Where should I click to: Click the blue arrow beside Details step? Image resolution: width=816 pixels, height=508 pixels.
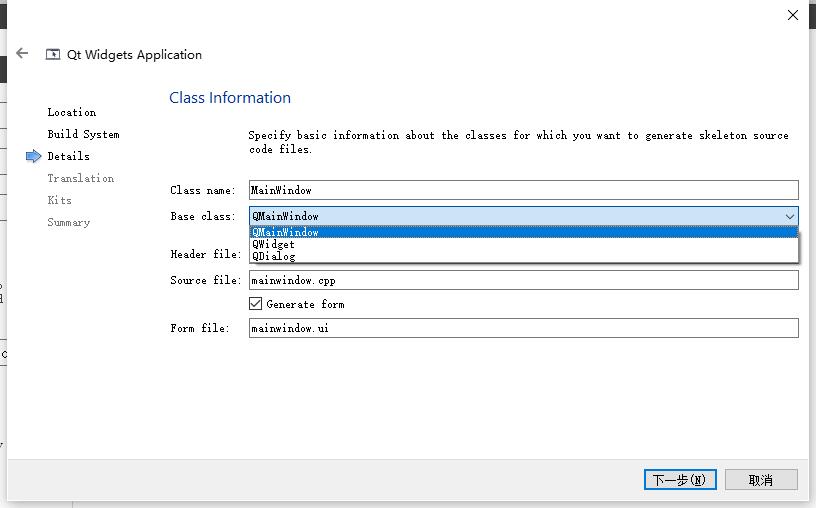[33, 156]
